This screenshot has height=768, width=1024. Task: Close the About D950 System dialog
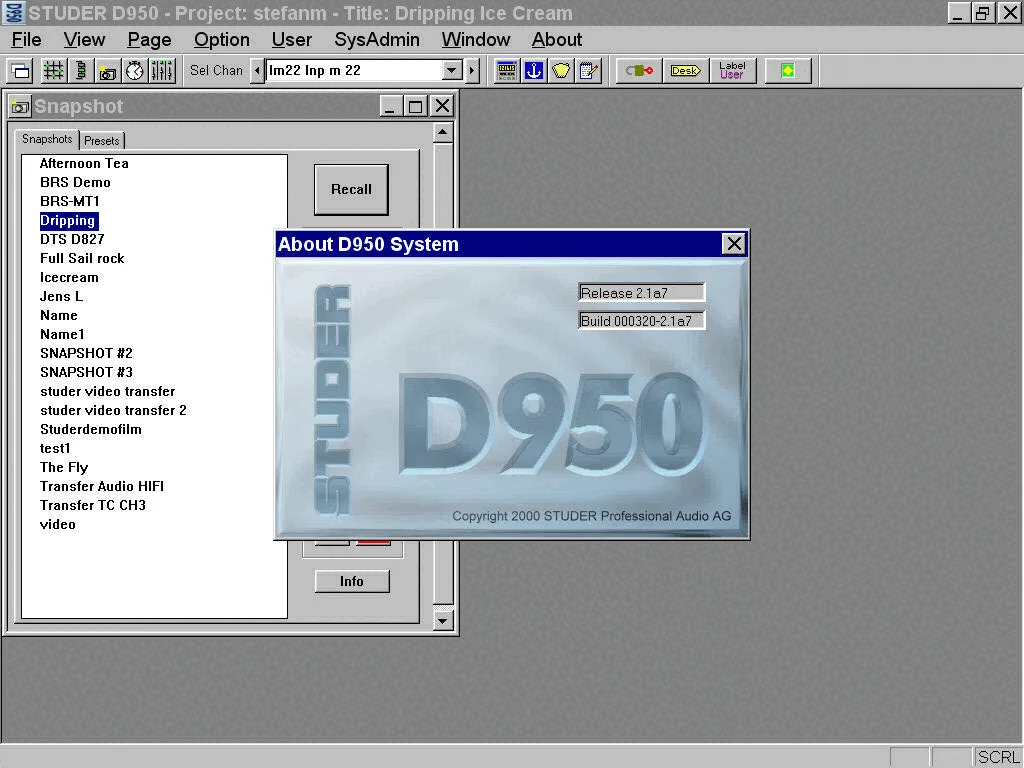pos(734,244)
